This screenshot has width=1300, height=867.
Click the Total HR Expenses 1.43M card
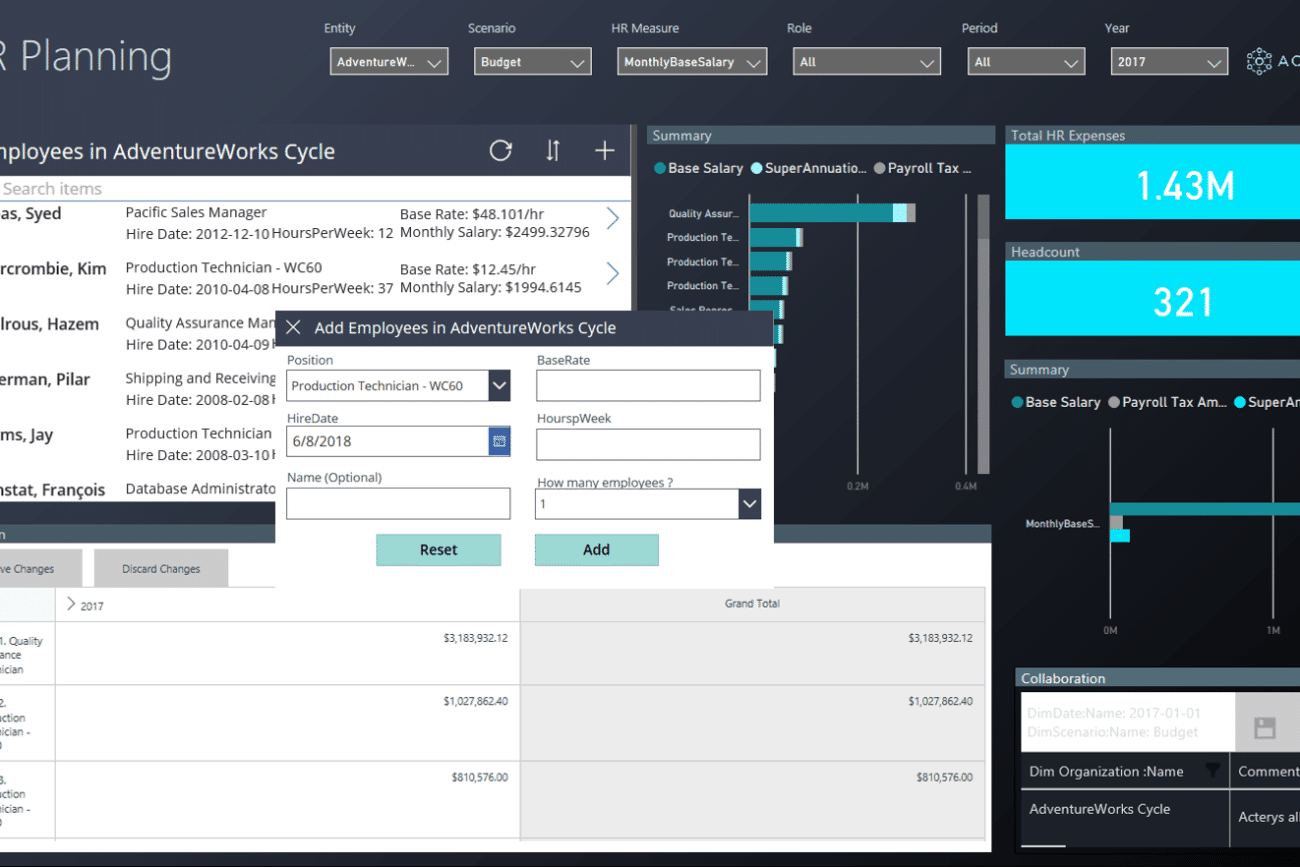(x=1152, y=183)
